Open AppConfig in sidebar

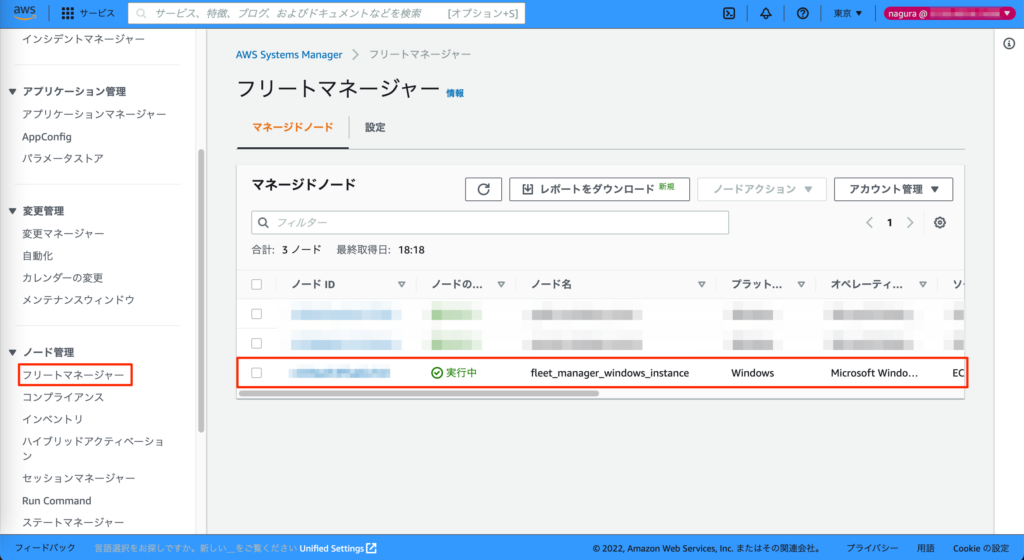tap(47, 136)
